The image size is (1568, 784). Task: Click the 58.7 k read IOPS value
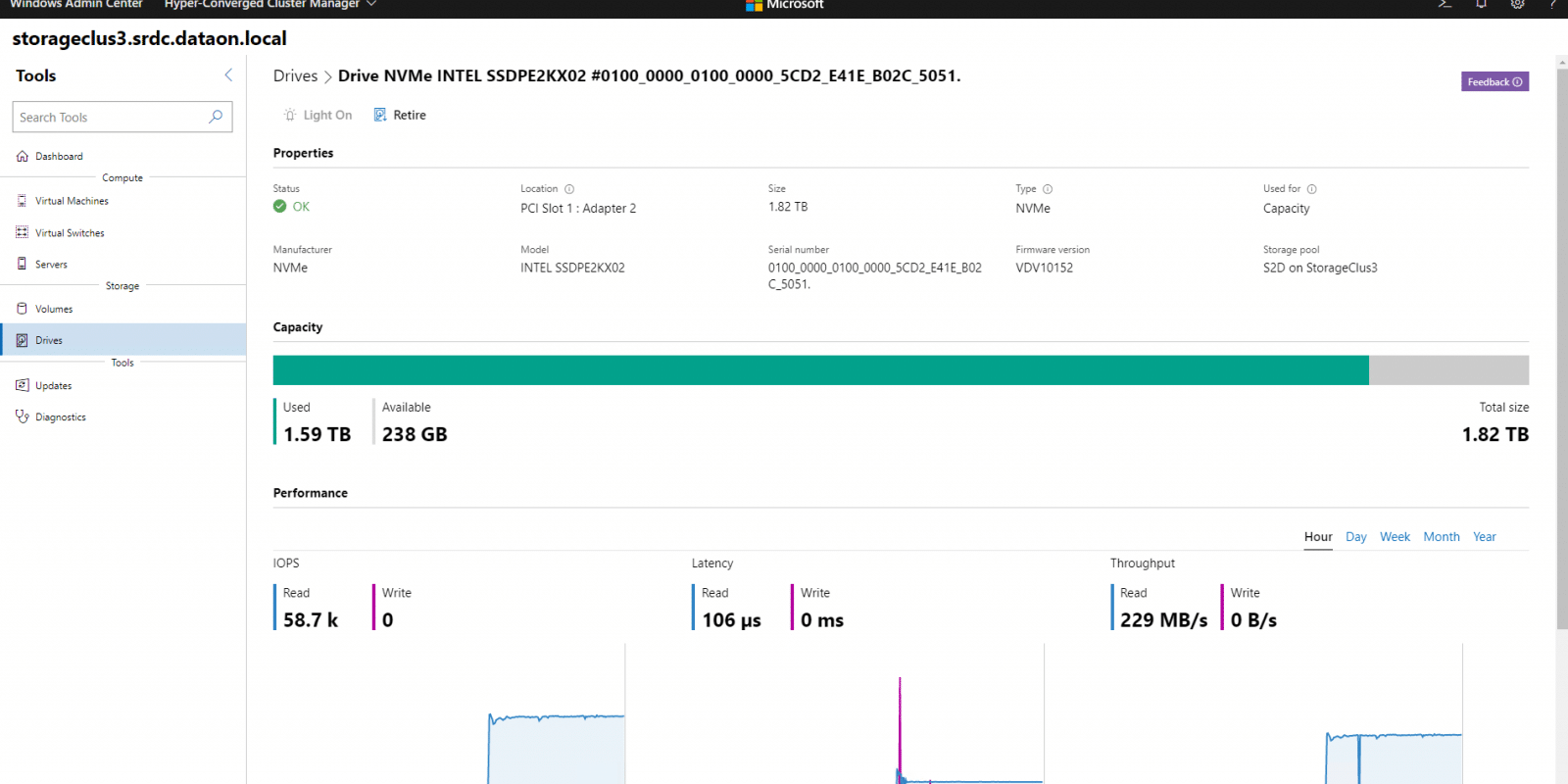(311, 620)
